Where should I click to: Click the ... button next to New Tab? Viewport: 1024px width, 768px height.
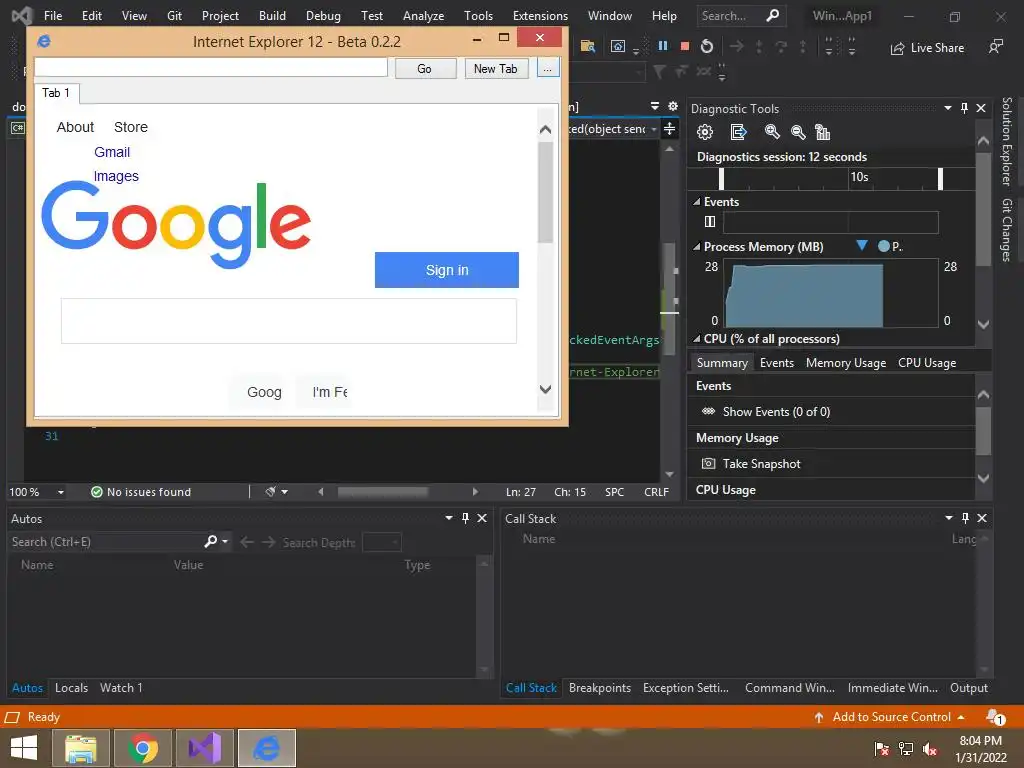pyautogui.click(x=548, y=69)
